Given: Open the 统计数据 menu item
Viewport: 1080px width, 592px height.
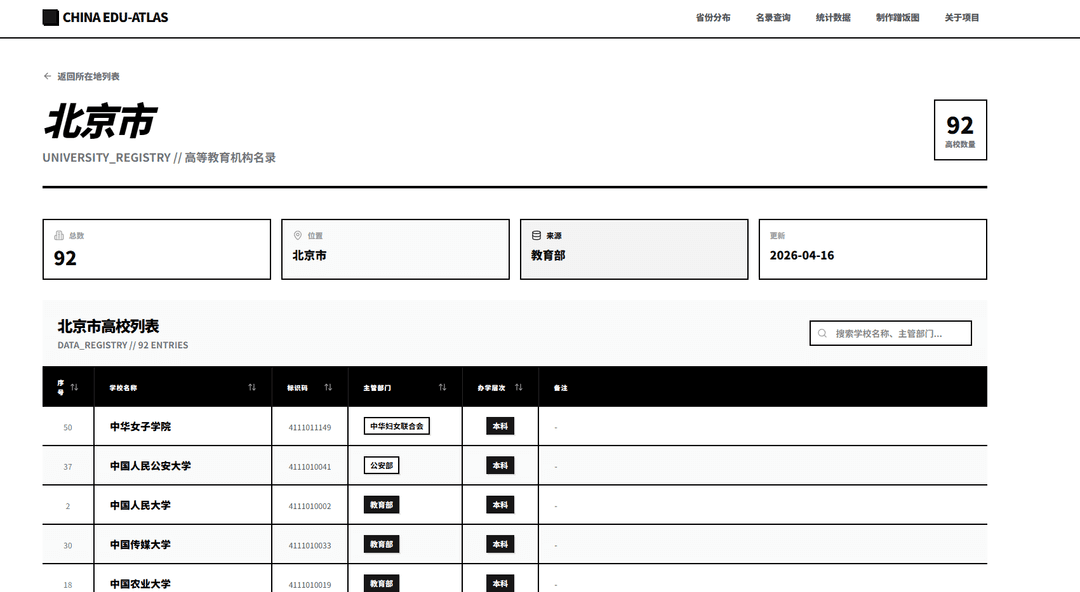Looking at the screenshot, I should click(834, 17).
